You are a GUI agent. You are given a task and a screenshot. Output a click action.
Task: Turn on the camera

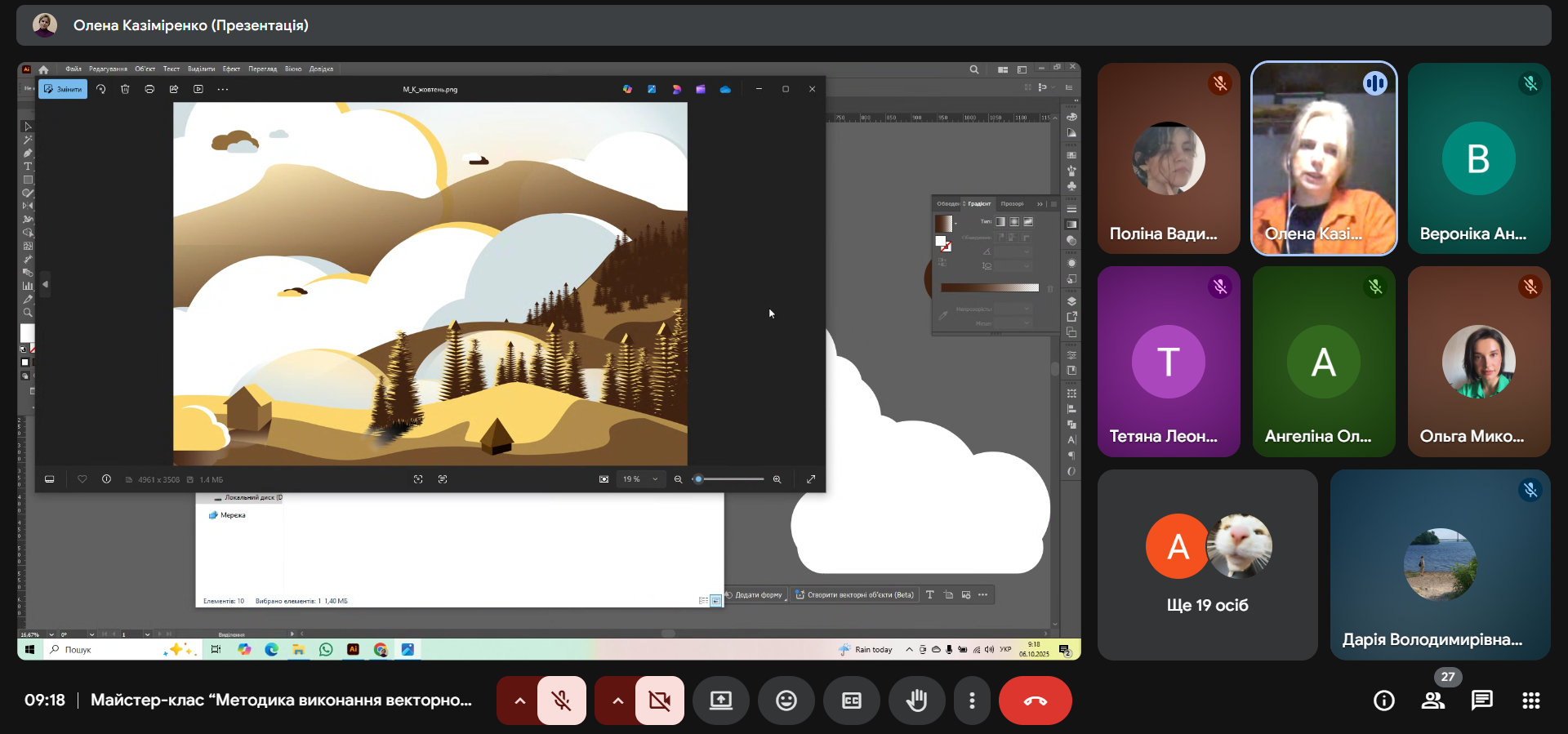pyautogui.click(x=659, y=701)
